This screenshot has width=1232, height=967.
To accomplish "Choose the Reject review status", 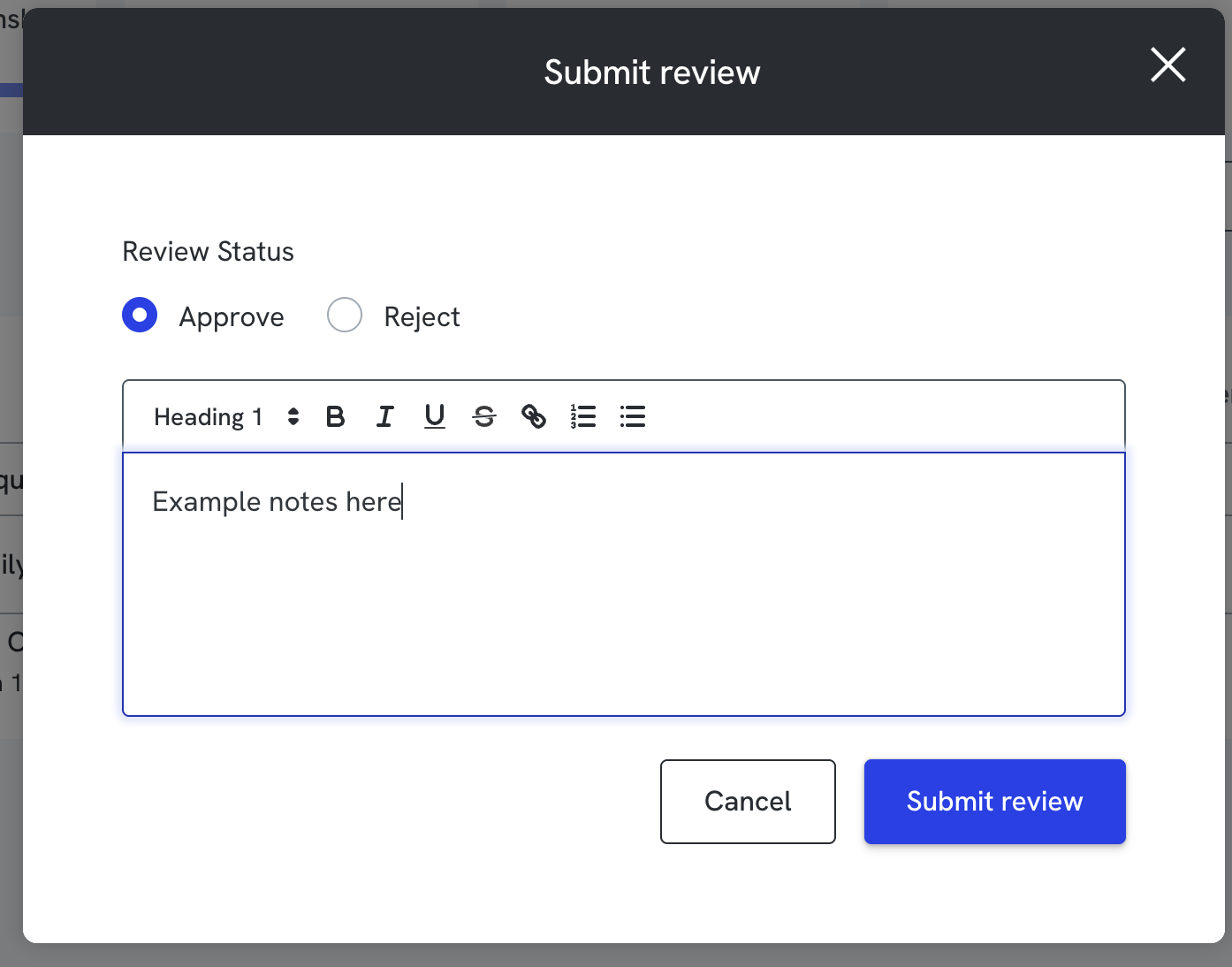I will point(345,316).
